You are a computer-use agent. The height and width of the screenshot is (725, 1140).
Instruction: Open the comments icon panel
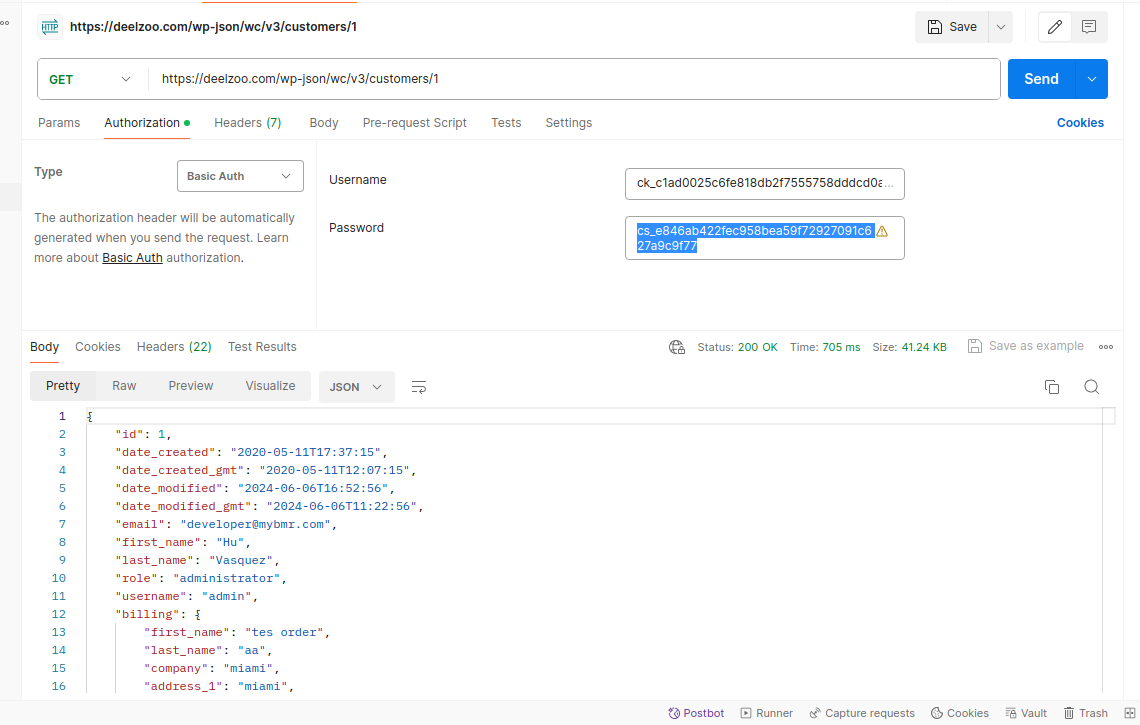click(x=1089, y=27)
